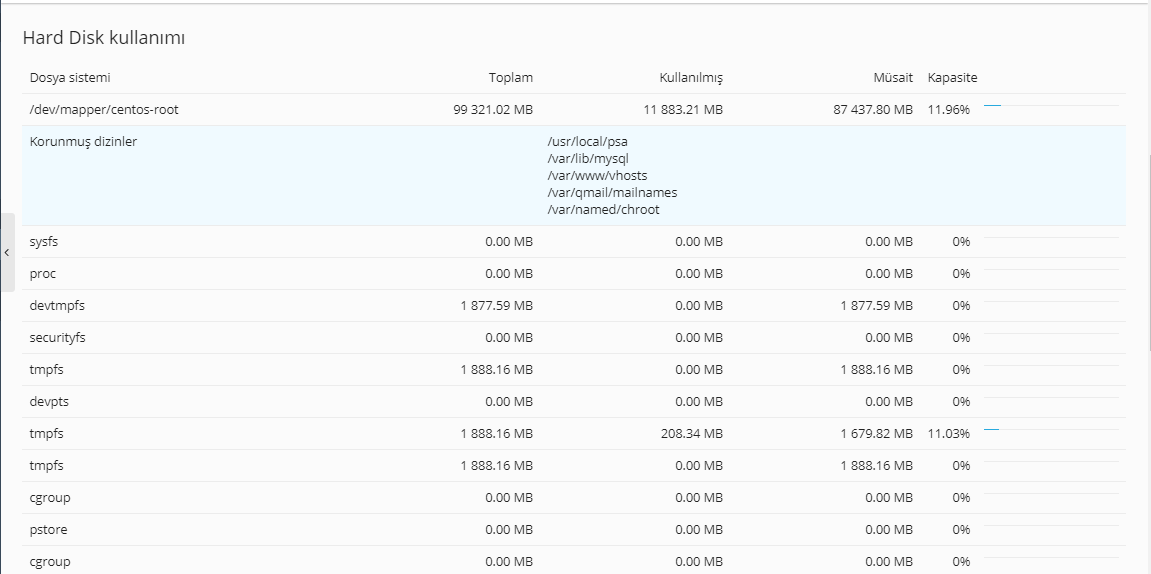This screenshot has width=1151, height=574.
Task: Click the tmpfs available value 1 679.82 MB
Action: pyautogui.click(x=877, y=434)
